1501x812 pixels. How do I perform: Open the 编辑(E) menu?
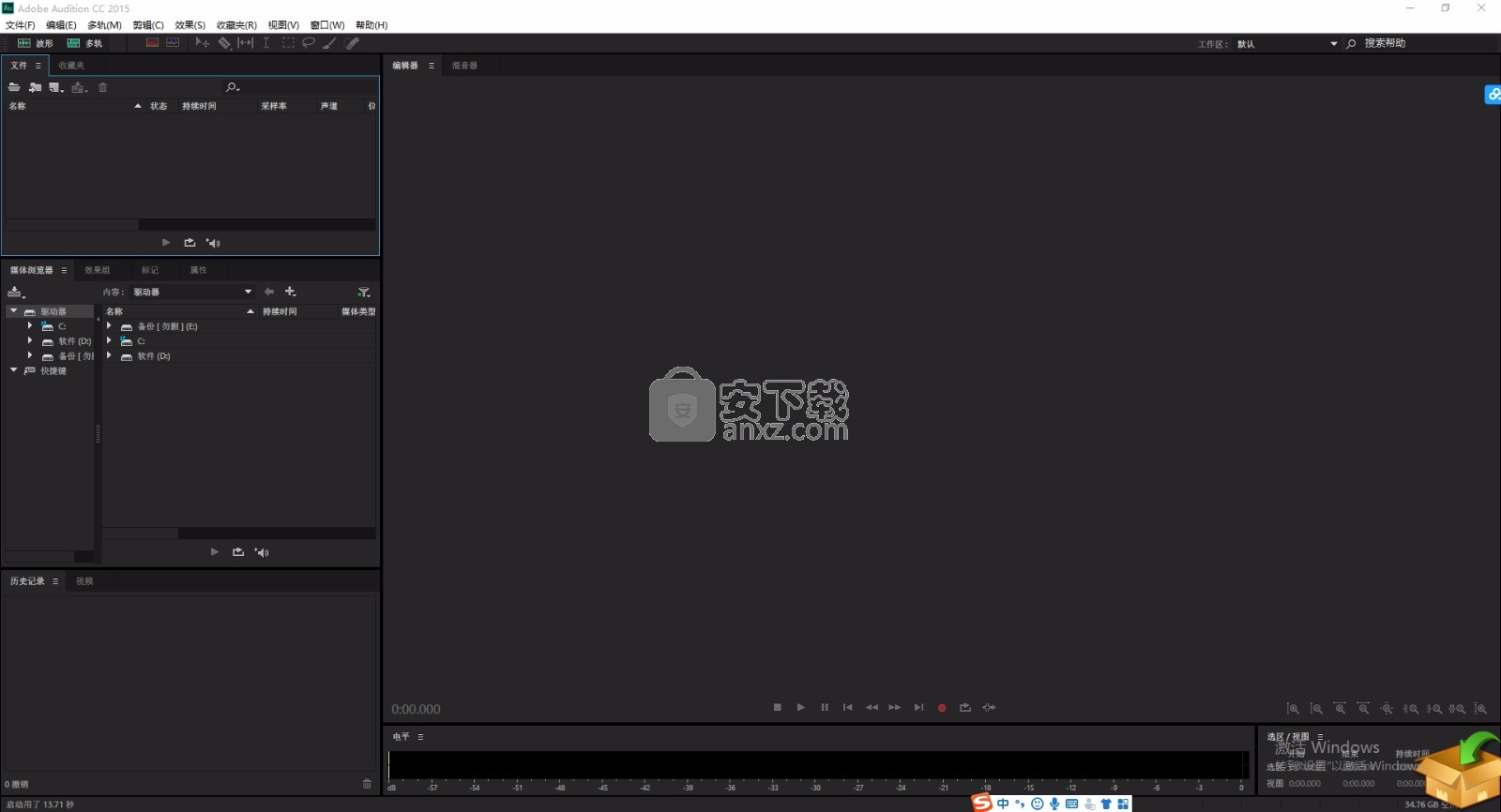[61, 25]
